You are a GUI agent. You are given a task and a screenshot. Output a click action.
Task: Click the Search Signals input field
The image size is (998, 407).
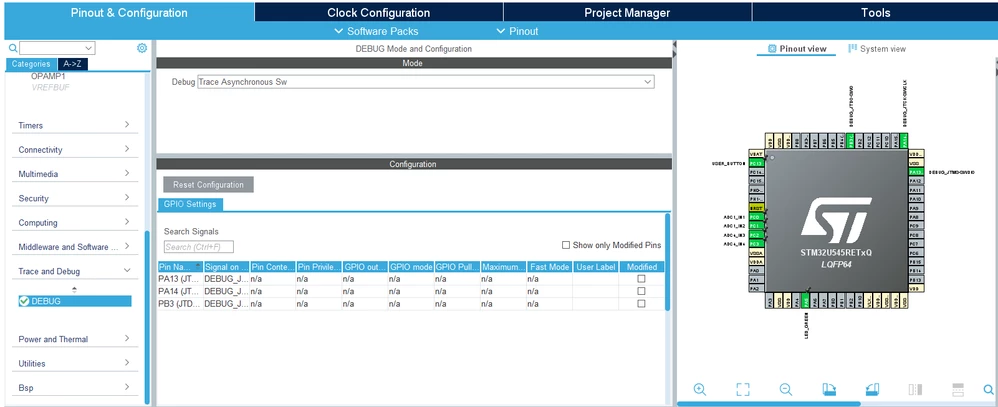[x=199, y=246]
